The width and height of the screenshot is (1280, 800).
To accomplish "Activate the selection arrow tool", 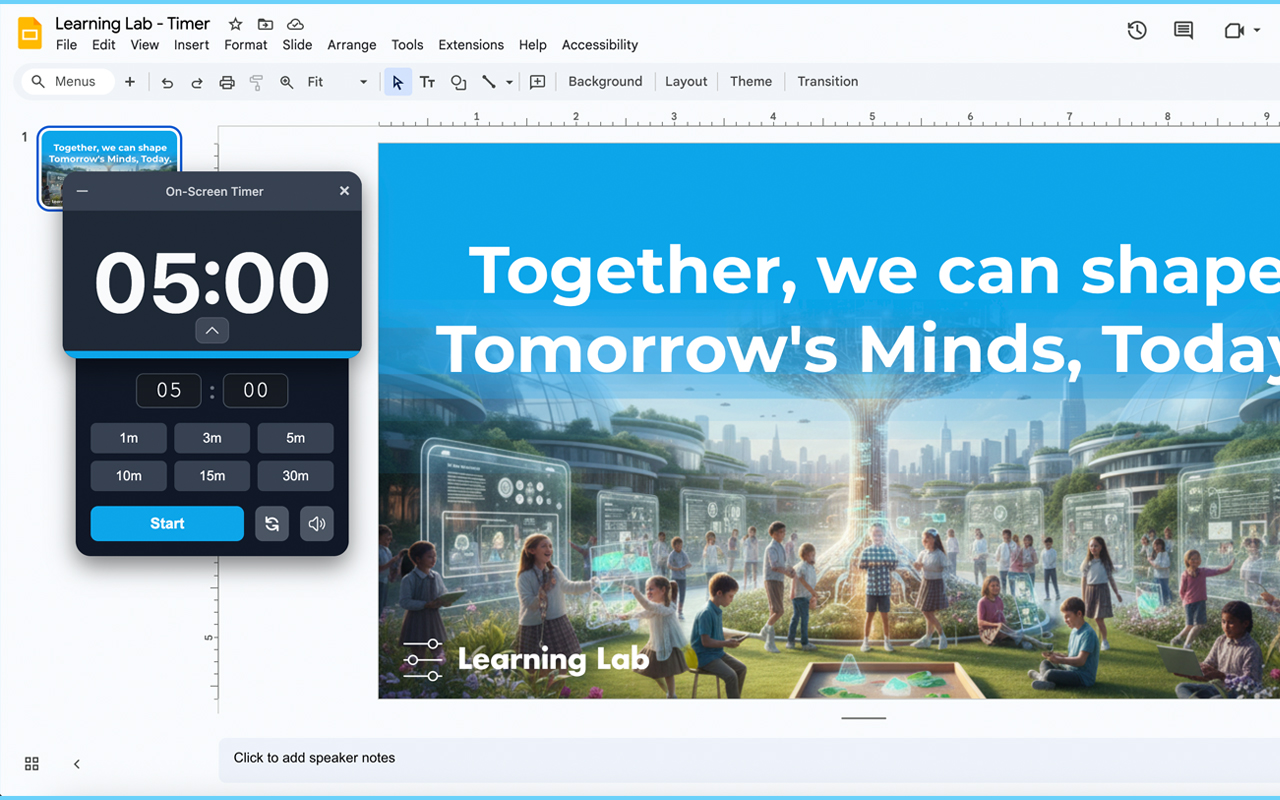I will [x=397, y=82].
